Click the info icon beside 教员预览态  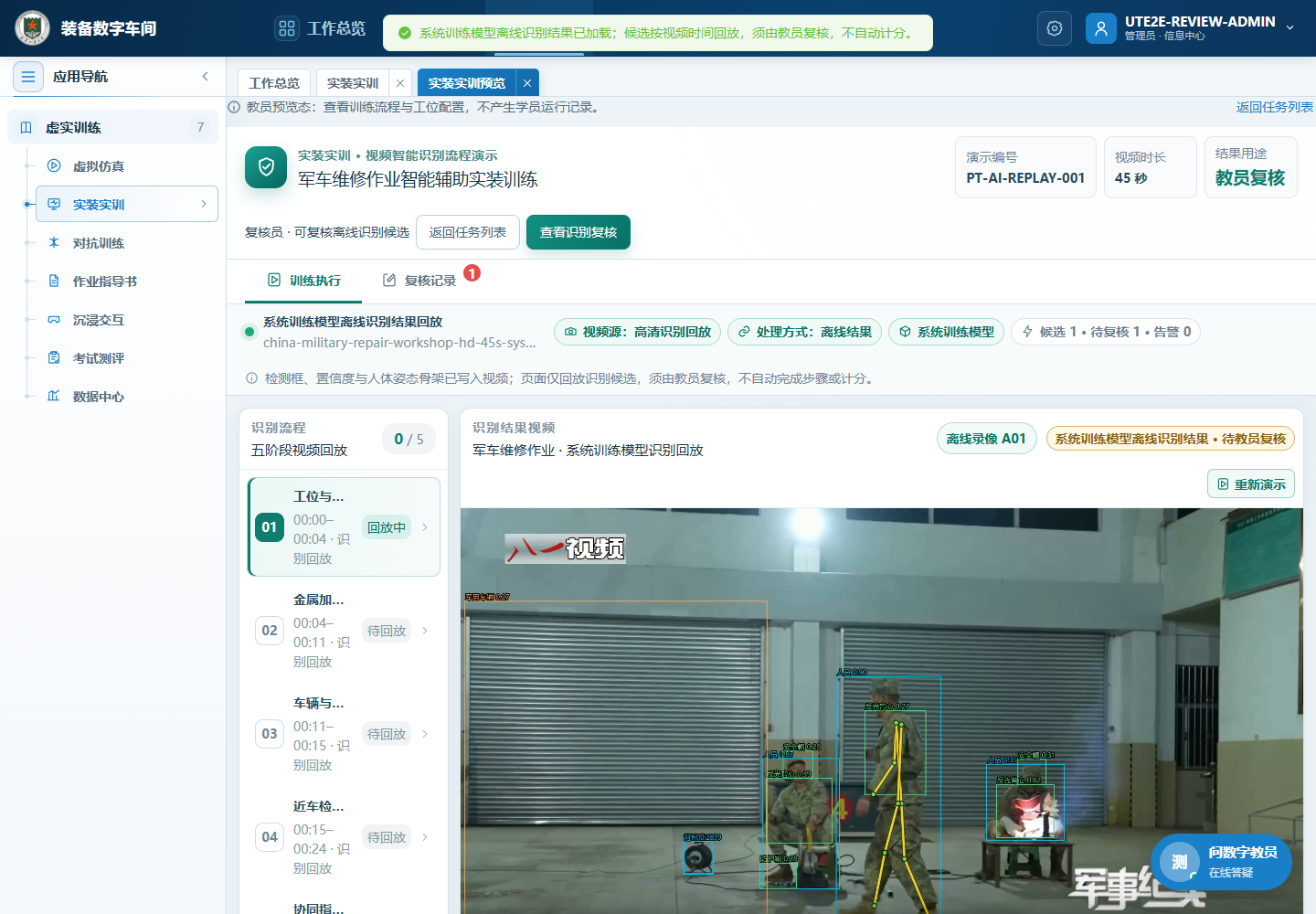click(x=234, y=107)
